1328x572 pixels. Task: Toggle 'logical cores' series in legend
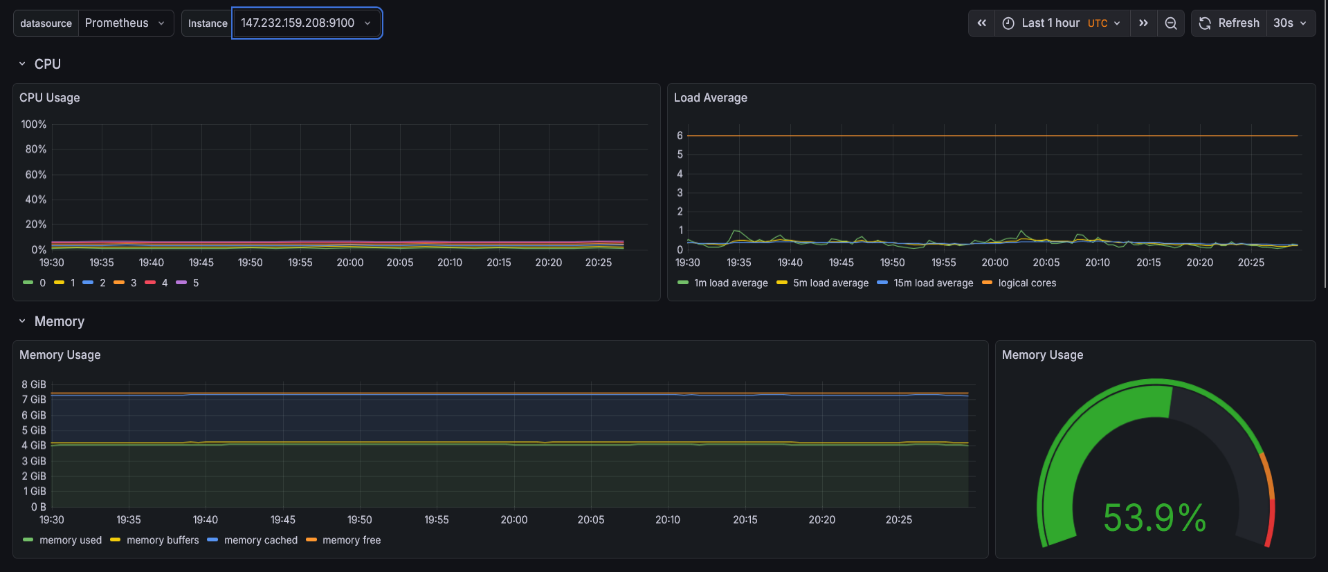click(1026, 283)
